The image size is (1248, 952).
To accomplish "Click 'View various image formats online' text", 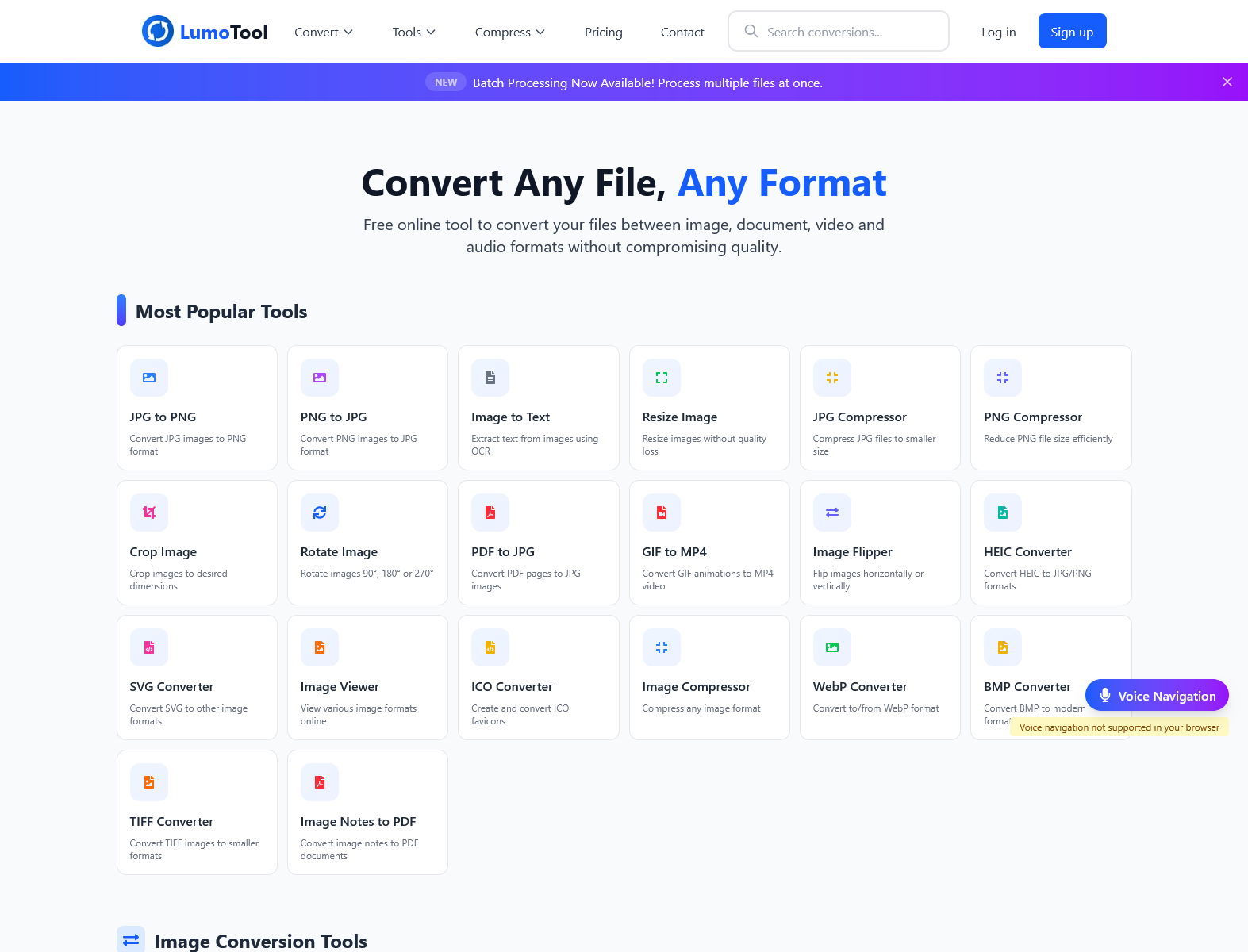I will (x=359, y=715).
